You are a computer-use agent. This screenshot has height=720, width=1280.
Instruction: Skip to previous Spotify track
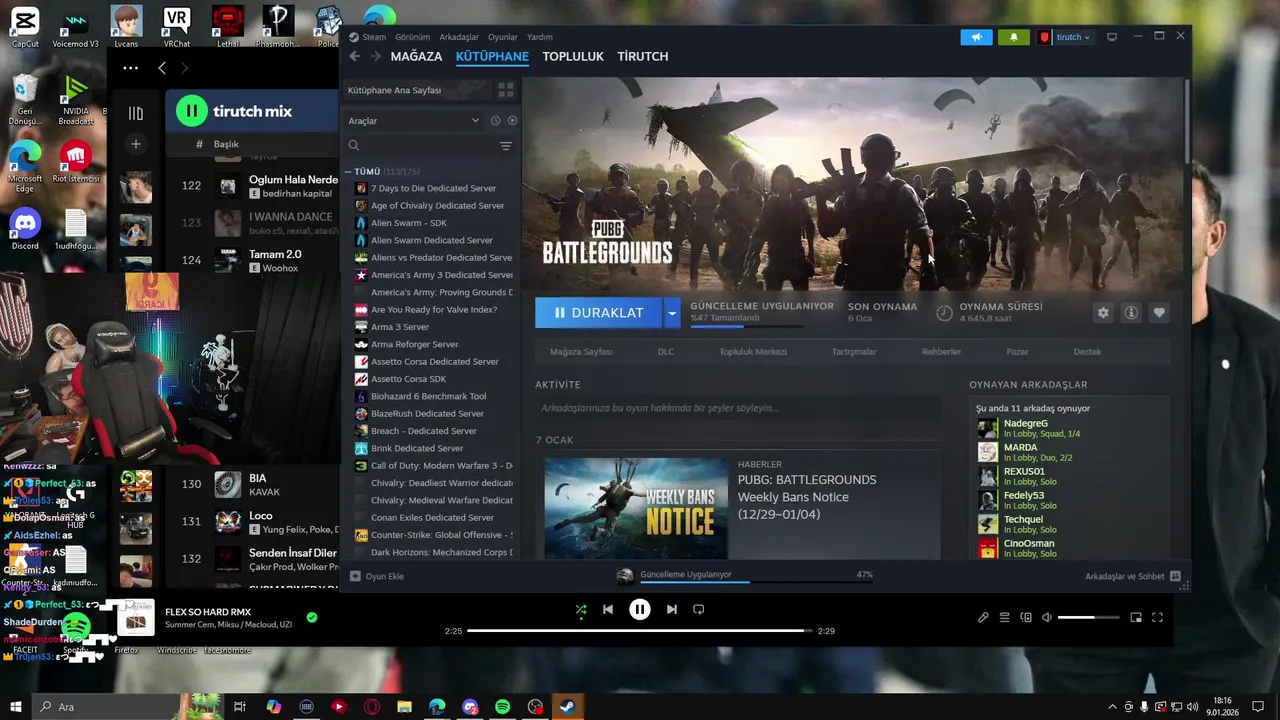tap(608, 609)
